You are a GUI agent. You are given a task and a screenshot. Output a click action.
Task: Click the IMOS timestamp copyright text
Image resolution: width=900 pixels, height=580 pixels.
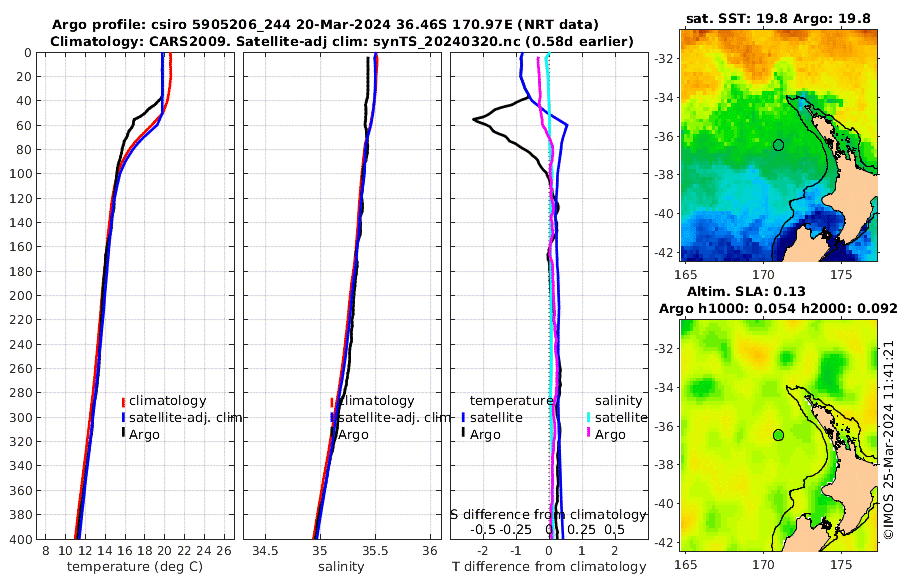(889, 440)
